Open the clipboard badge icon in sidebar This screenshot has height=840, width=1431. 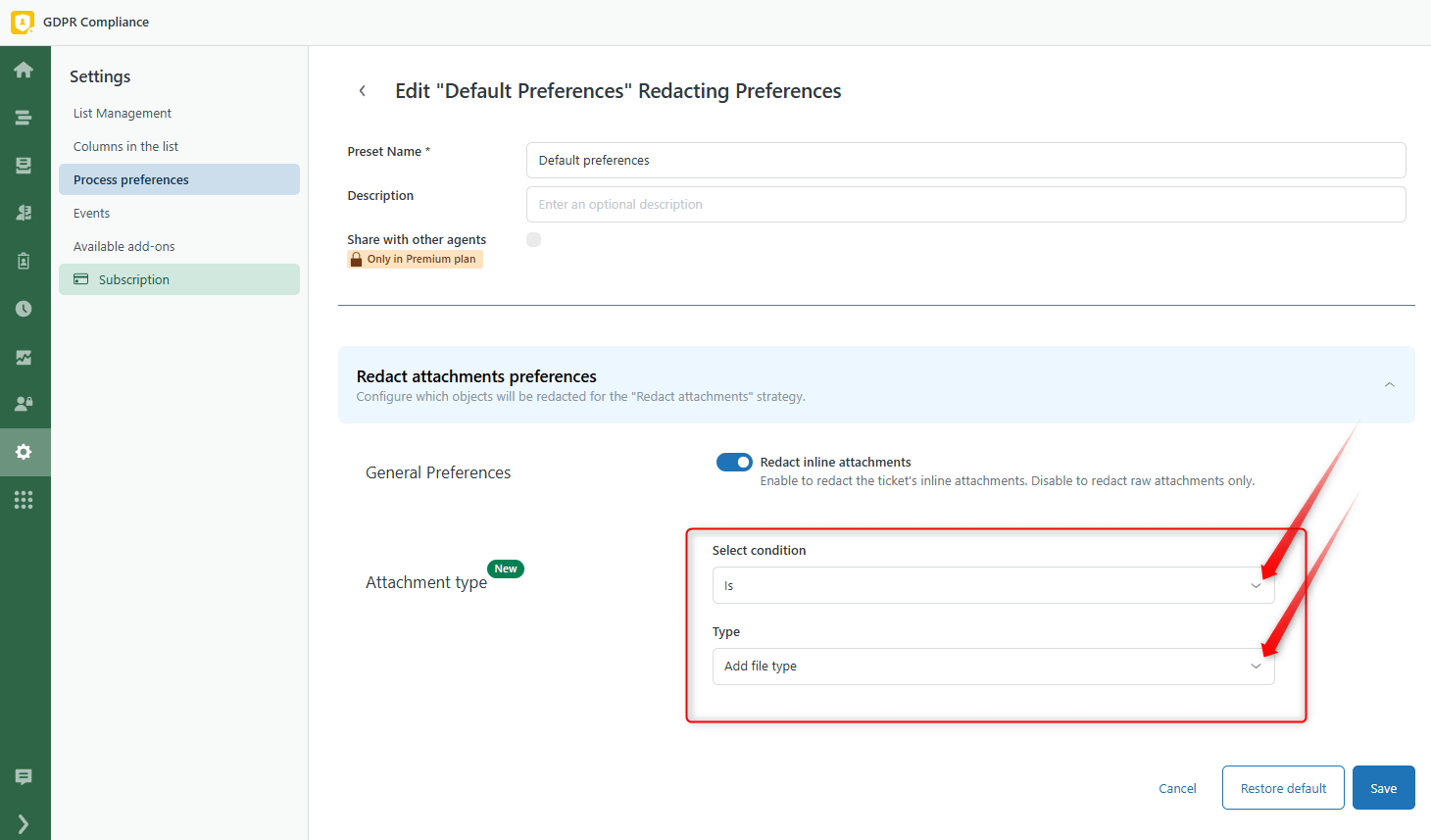24,261
